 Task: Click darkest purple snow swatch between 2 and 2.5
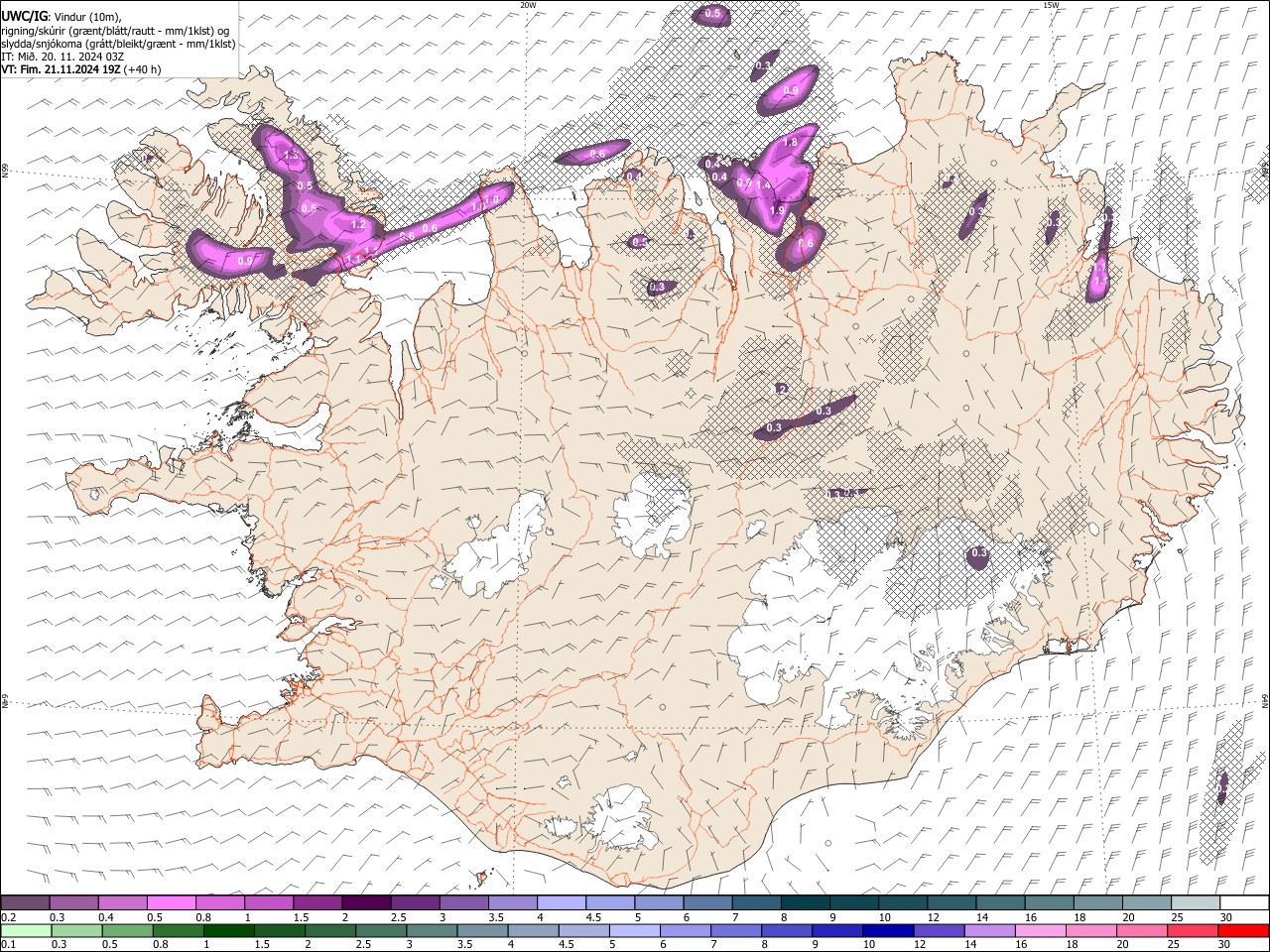(x=365, y=902)
